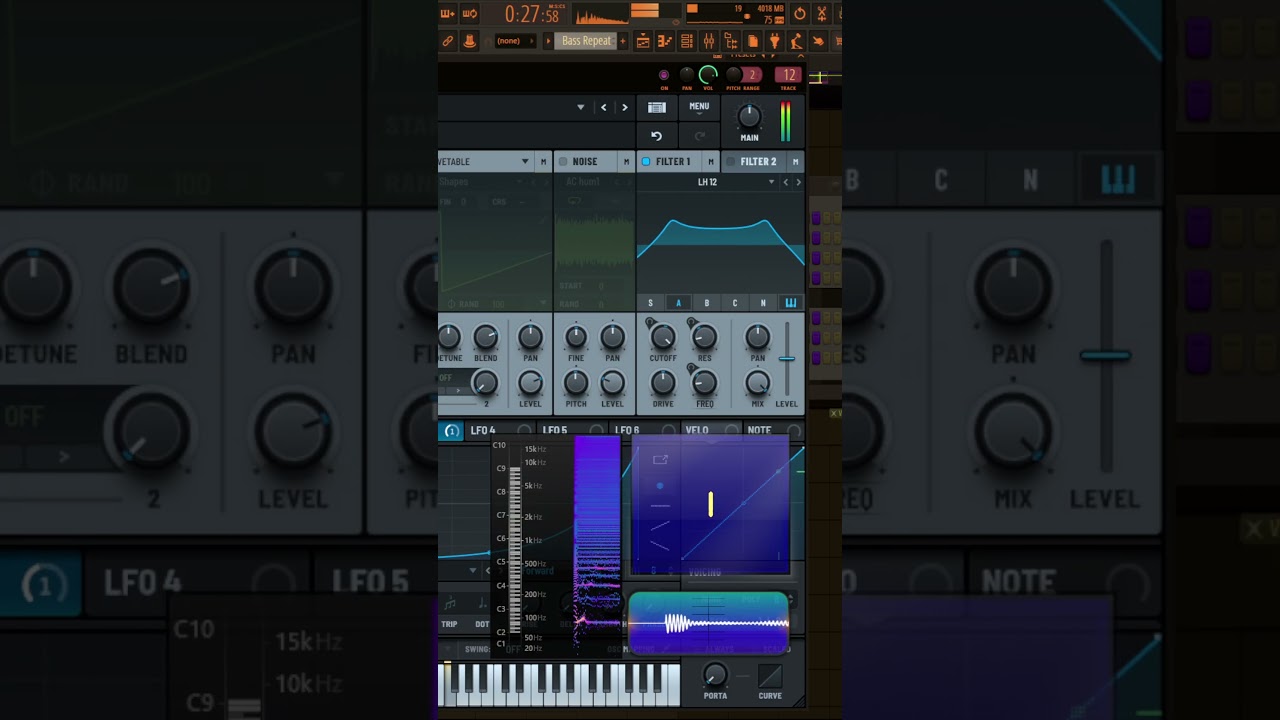Viewport: 1280px width, 720px height.
Task: Select previous preset arrow in Serum
Action: [603, 108]
